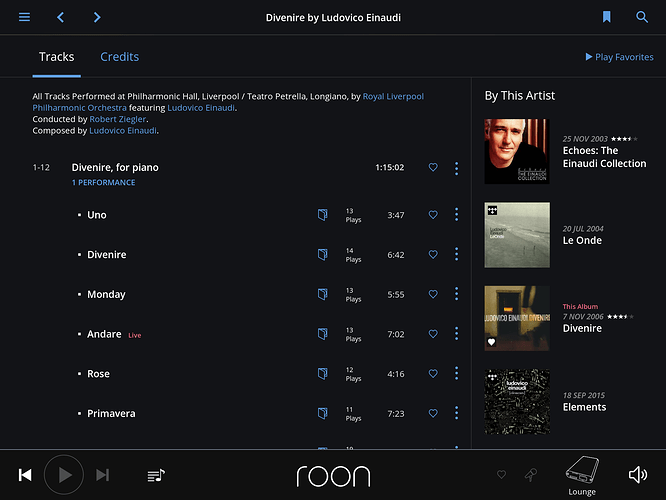
Task: Open the volume speaker control
Action: [x=638, y=475]
